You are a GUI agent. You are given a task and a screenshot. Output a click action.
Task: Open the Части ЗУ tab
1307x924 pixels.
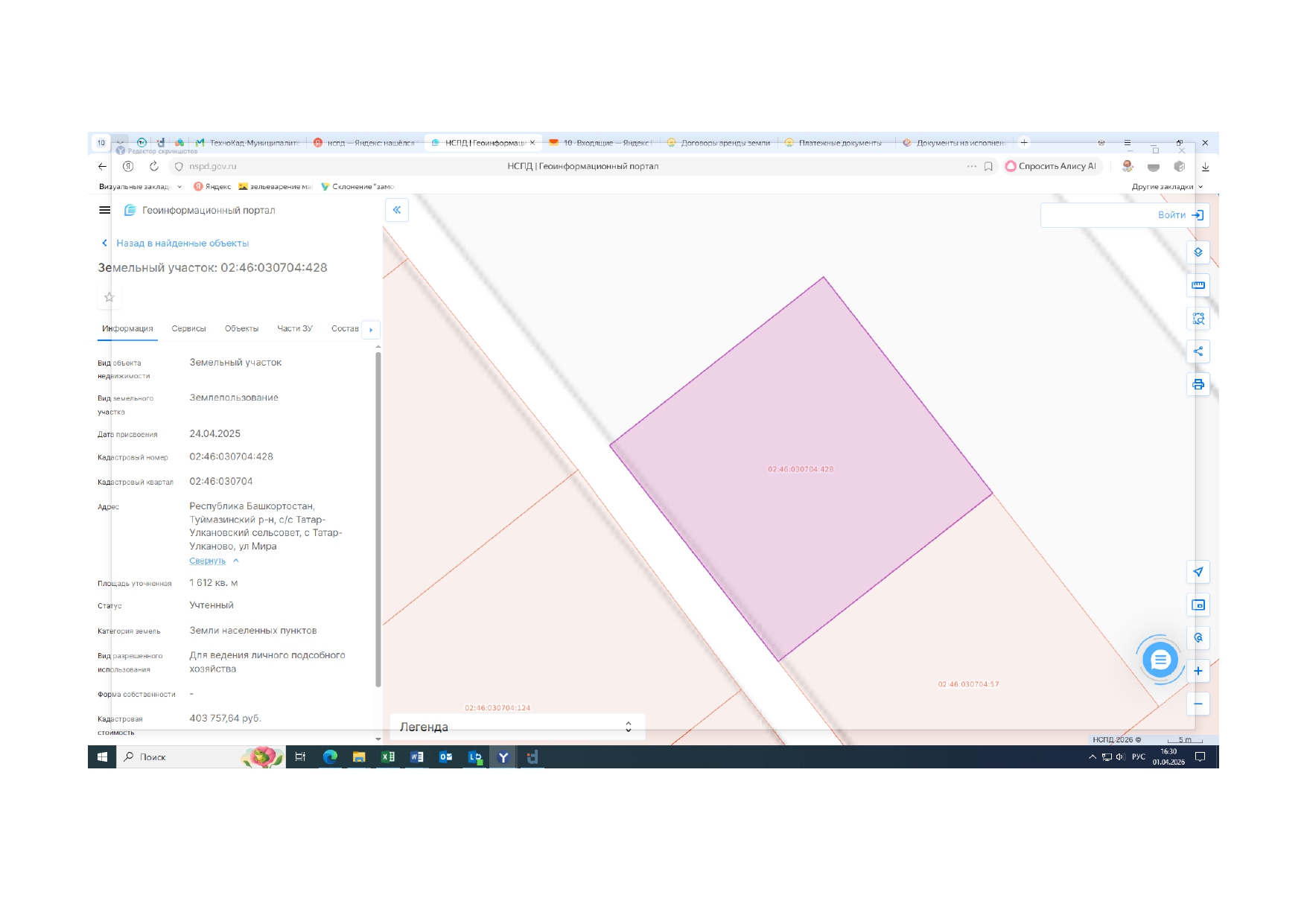295,328
